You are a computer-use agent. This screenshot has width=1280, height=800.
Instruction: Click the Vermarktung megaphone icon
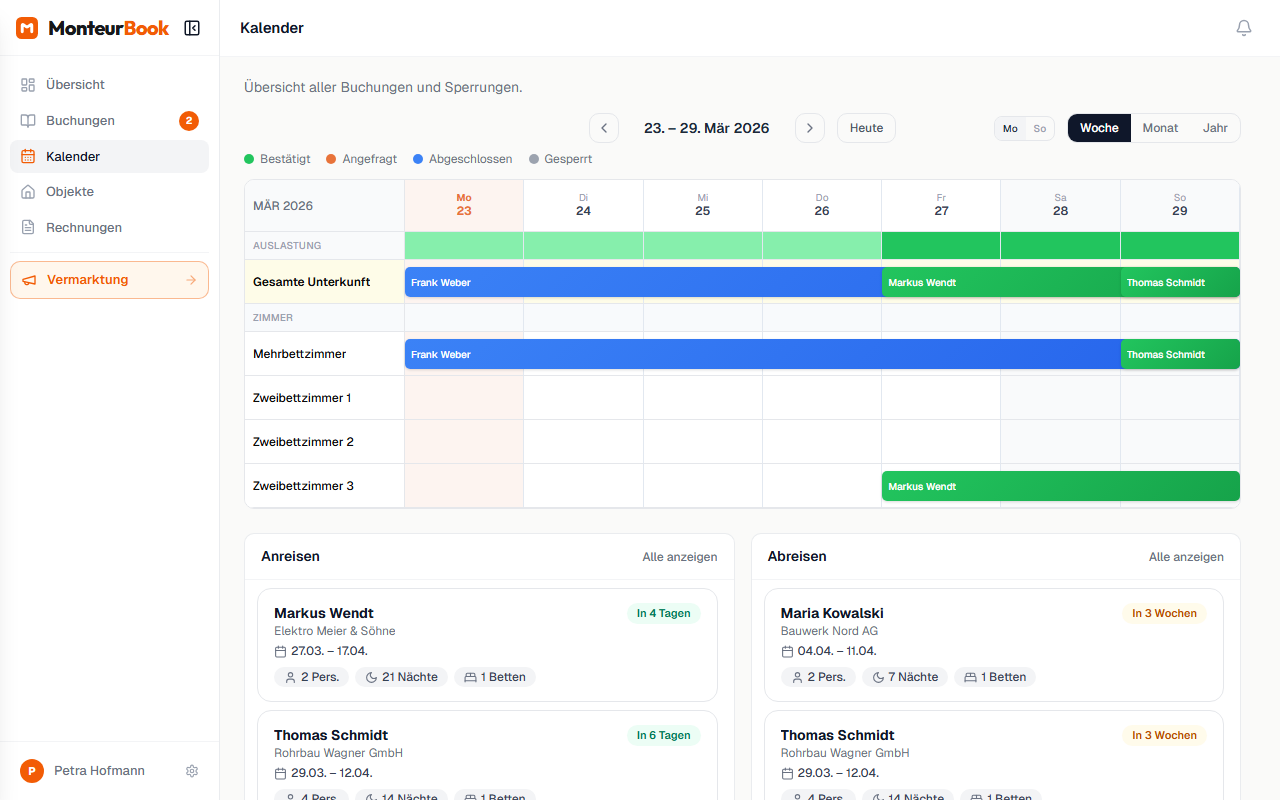29,280
